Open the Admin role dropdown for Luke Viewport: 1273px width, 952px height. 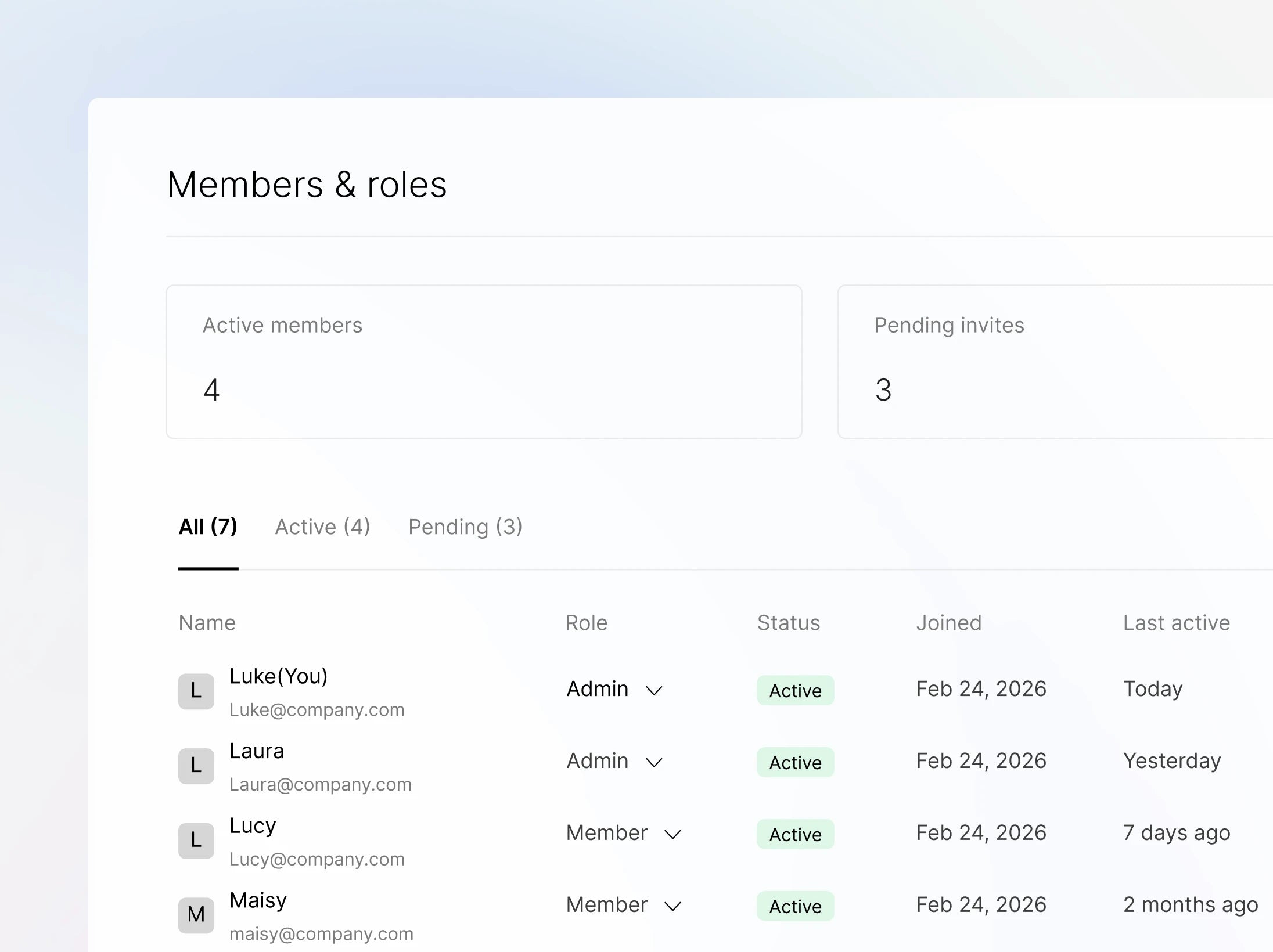(x=614, y=690)
